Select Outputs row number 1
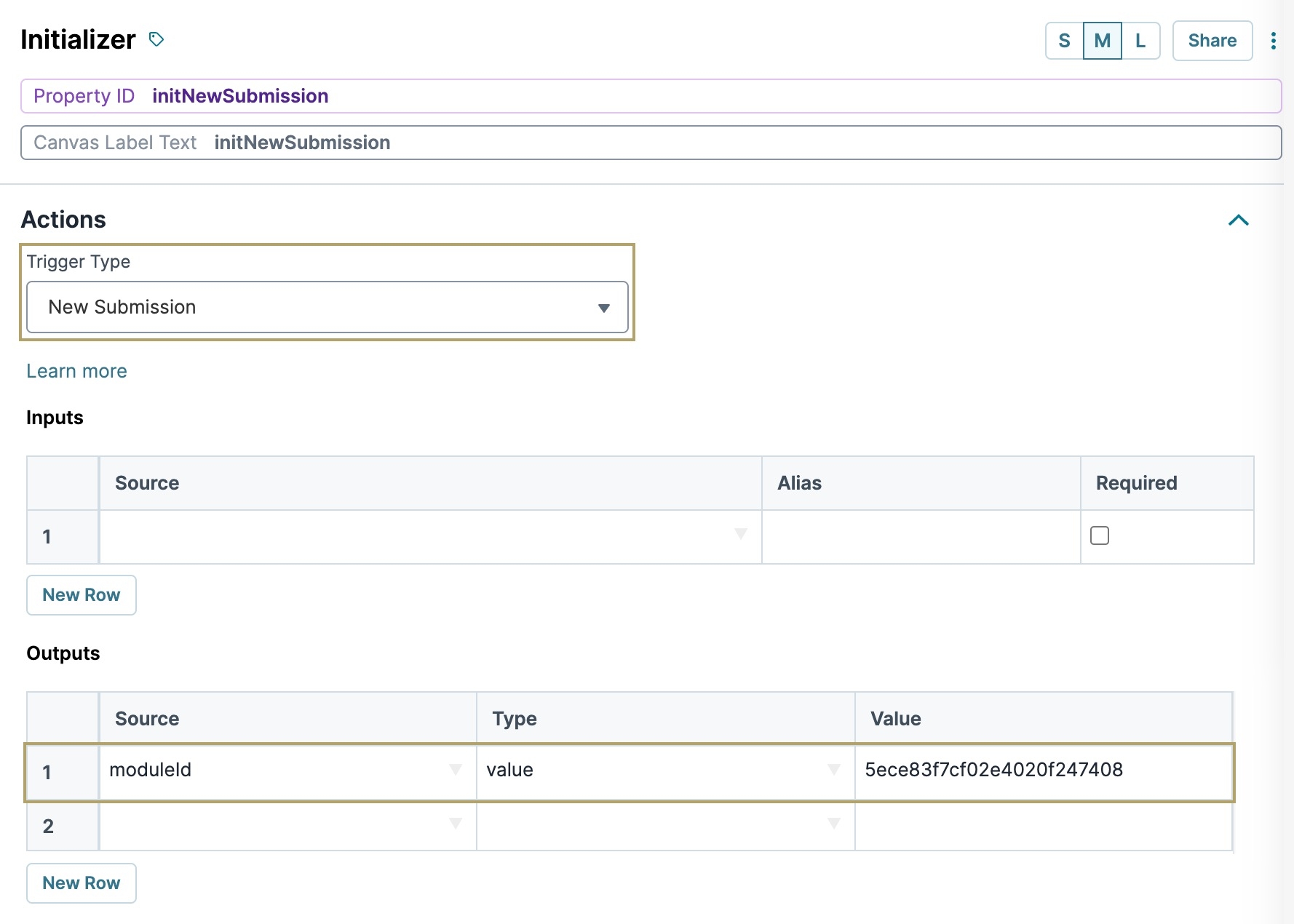 (63, 772)
